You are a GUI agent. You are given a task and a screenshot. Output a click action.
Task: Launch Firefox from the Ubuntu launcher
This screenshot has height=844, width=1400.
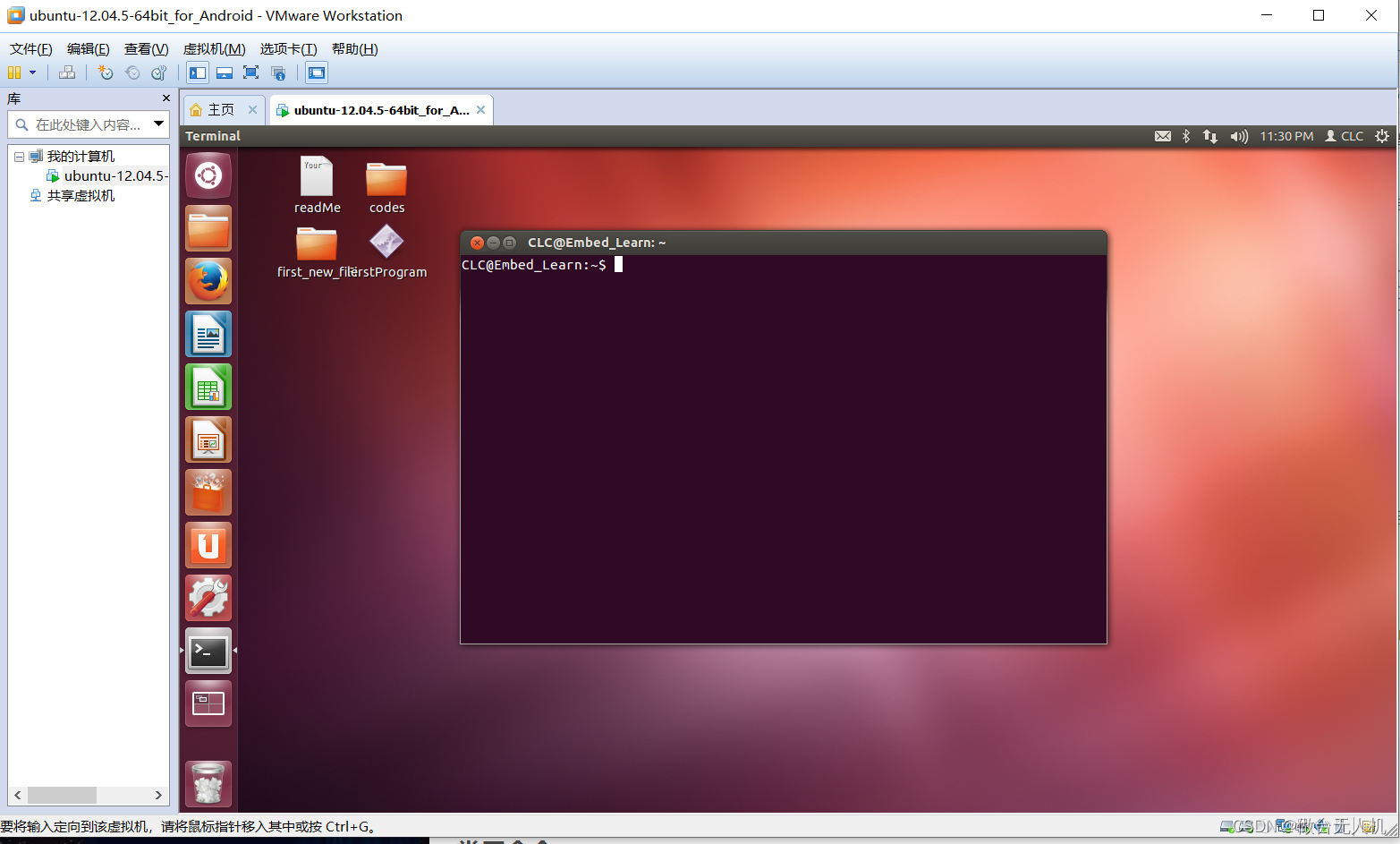208,281
